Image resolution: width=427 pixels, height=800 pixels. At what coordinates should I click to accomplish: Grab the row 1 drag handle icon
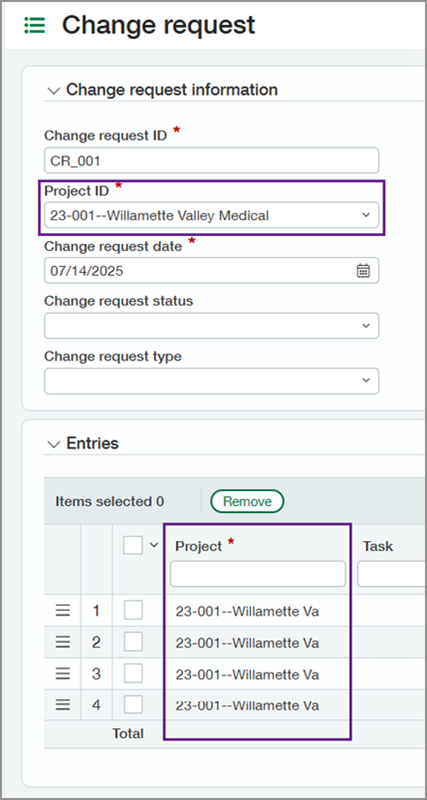tap(63, 610)
